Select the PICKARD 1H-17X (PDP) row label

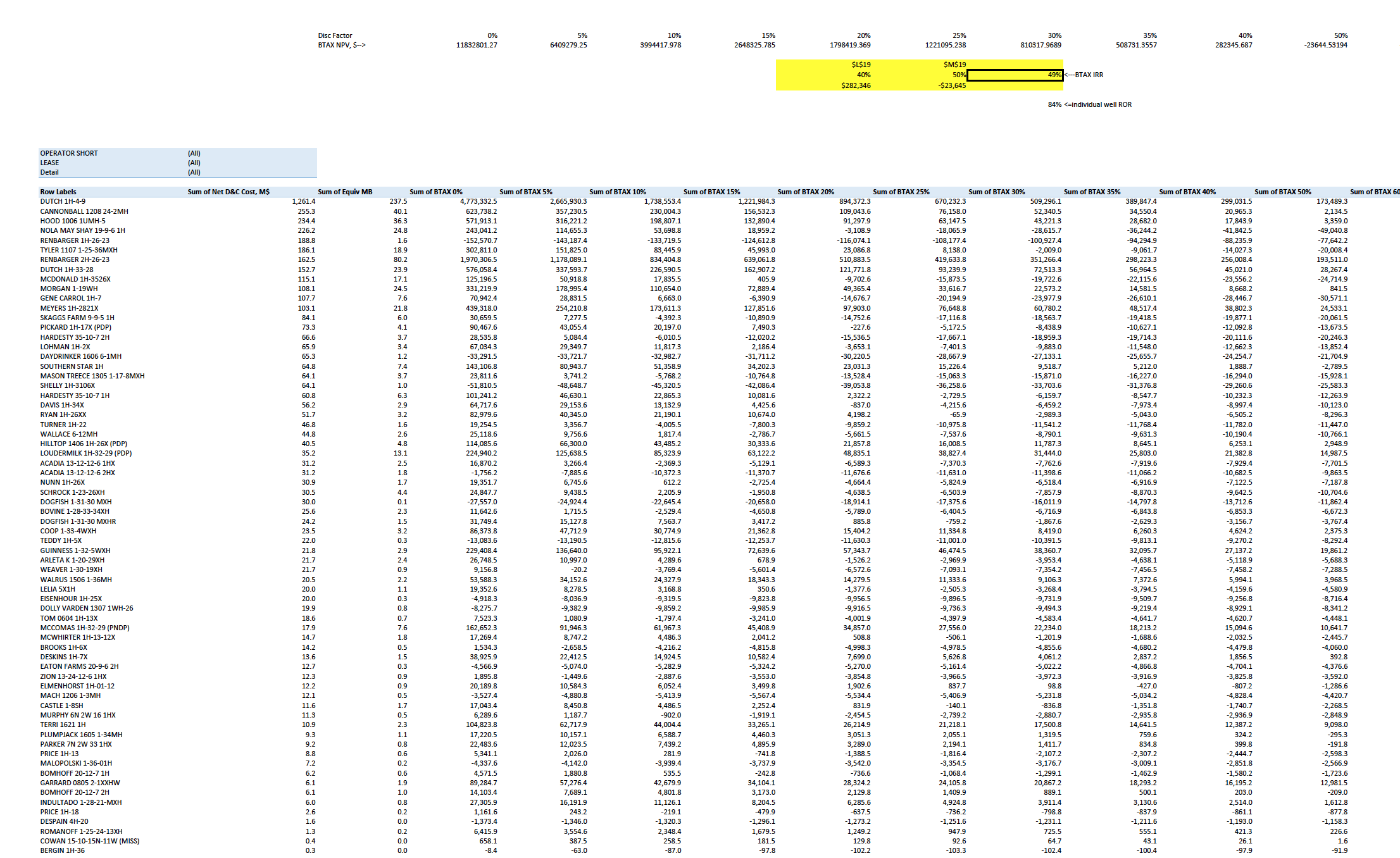pyautogui.click(x=76, y=327)
